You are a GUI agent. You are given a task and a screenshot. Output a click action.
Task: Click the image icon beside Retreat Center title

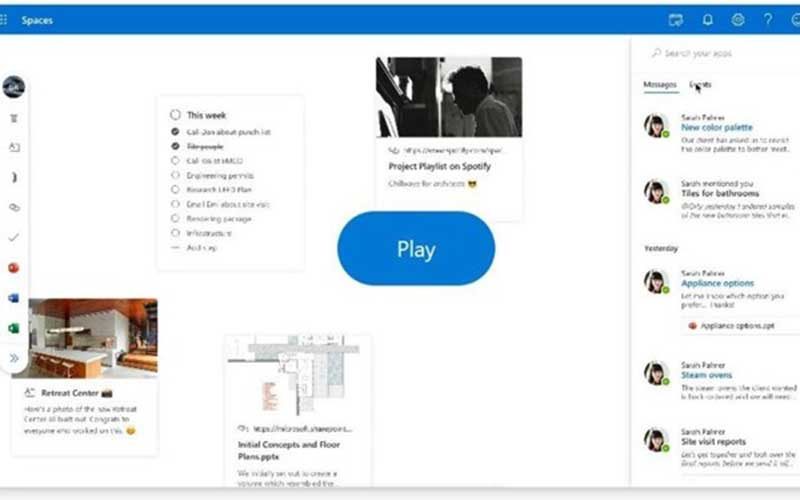click(30, 393)
